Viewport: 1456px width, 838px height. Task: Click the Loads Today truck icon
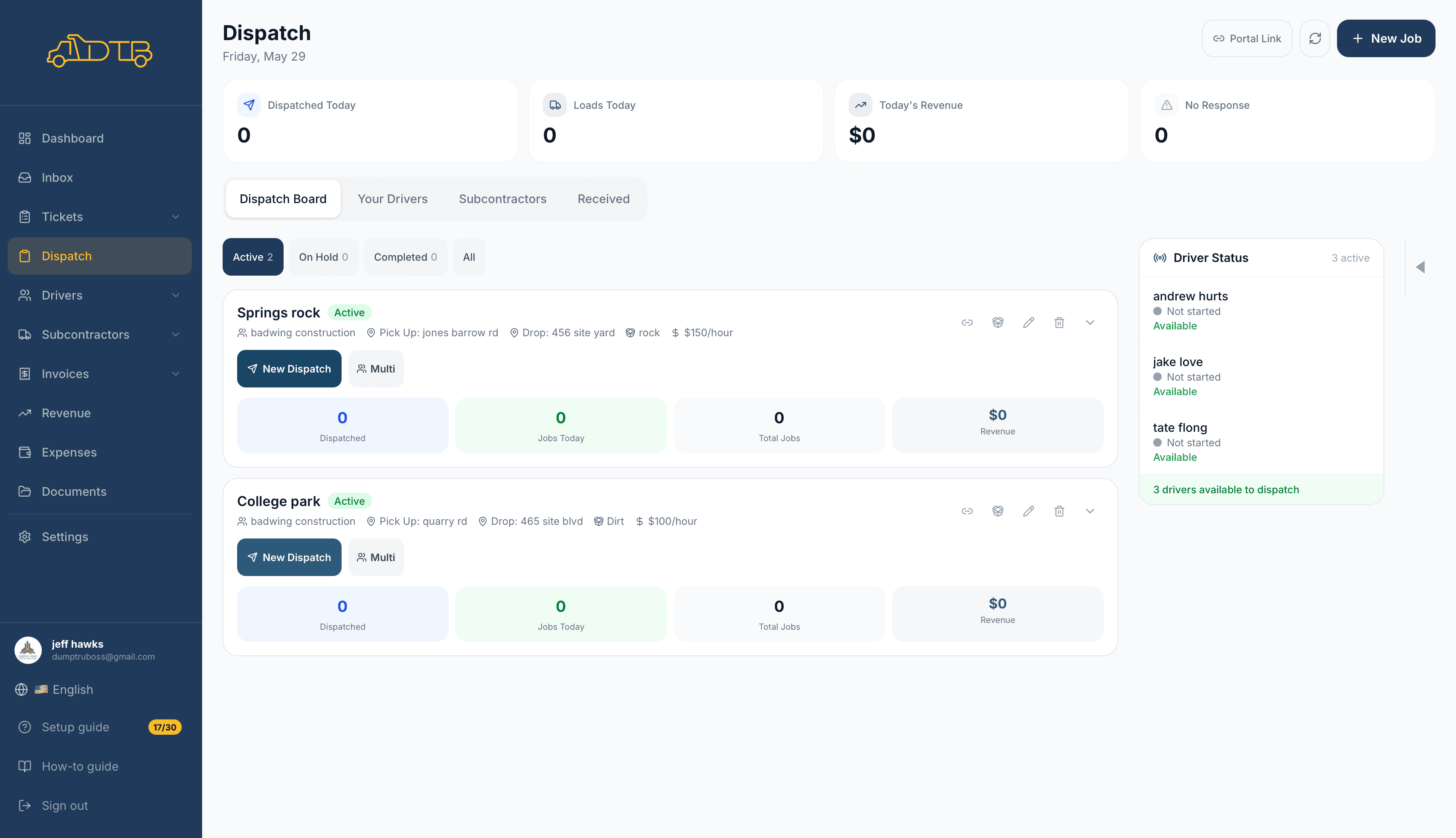[554, 105]
